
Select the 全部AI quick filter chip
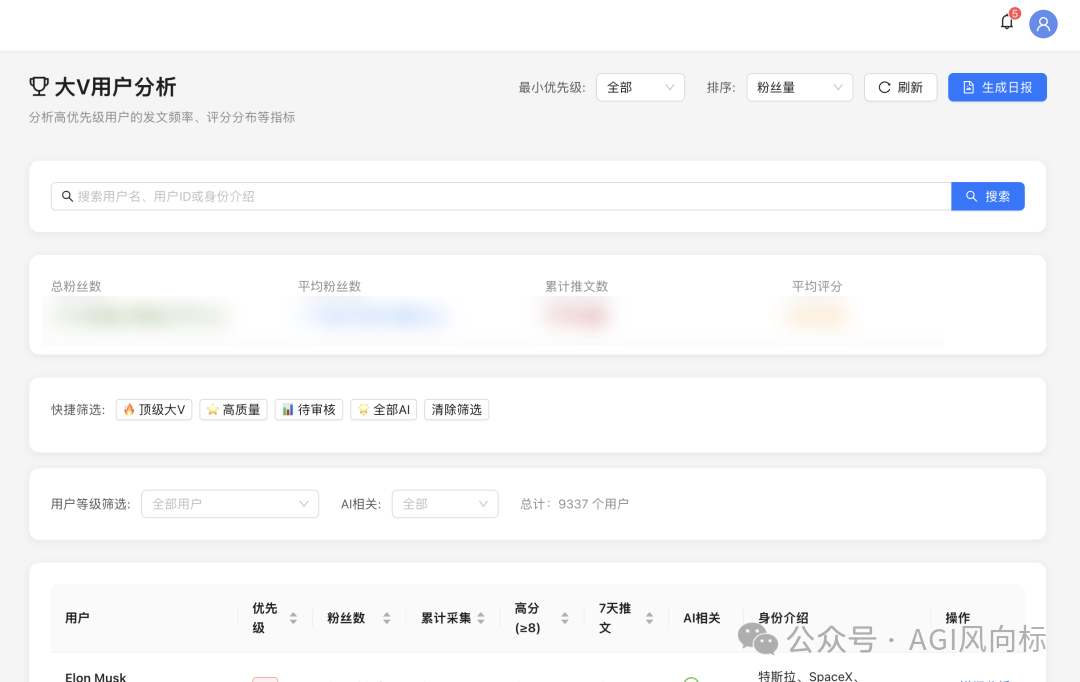click(x=383, y=409)
